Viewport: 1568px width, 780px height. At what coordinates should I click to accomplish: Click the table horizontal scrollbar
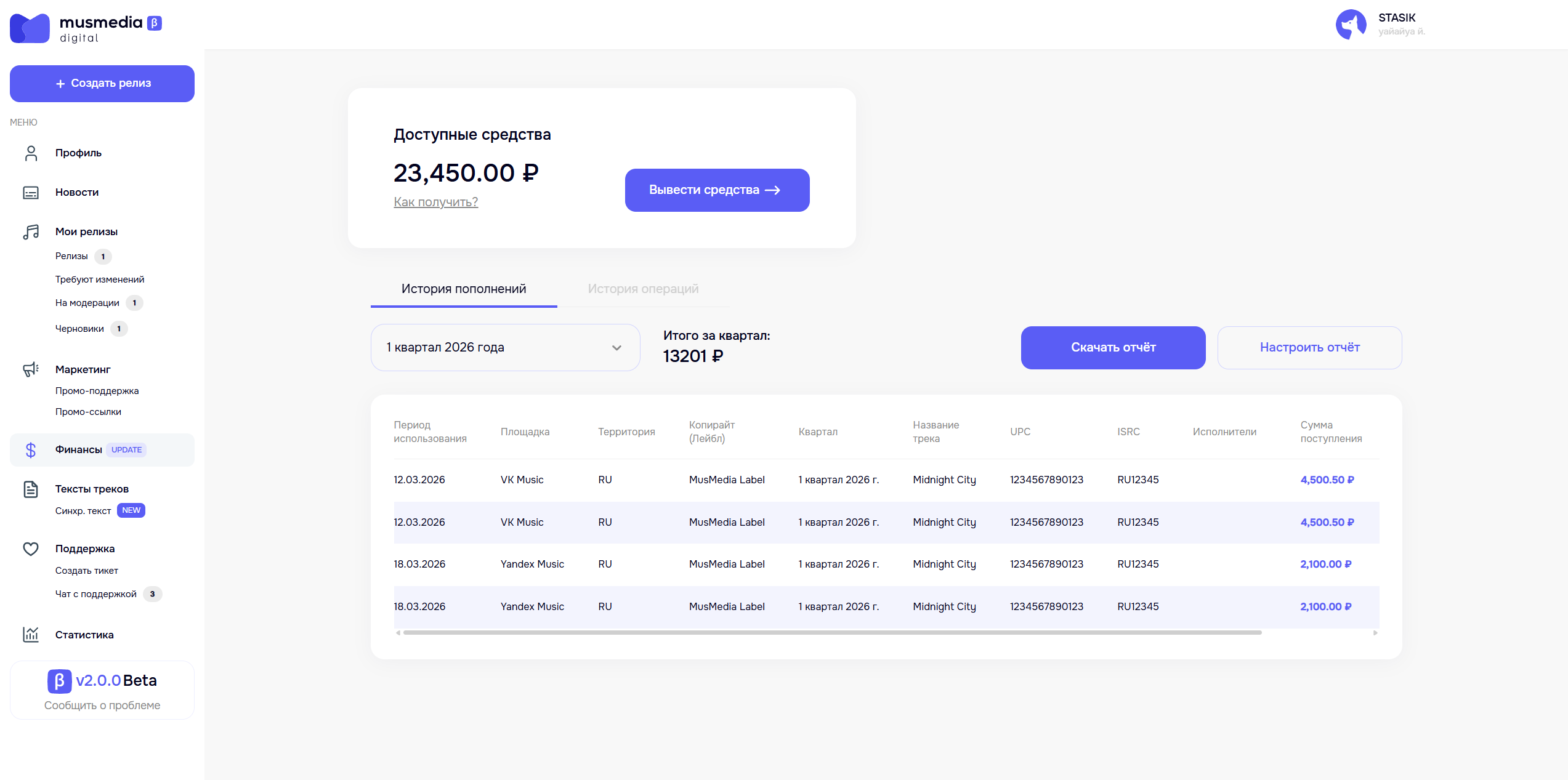click(x=833, y=632)
